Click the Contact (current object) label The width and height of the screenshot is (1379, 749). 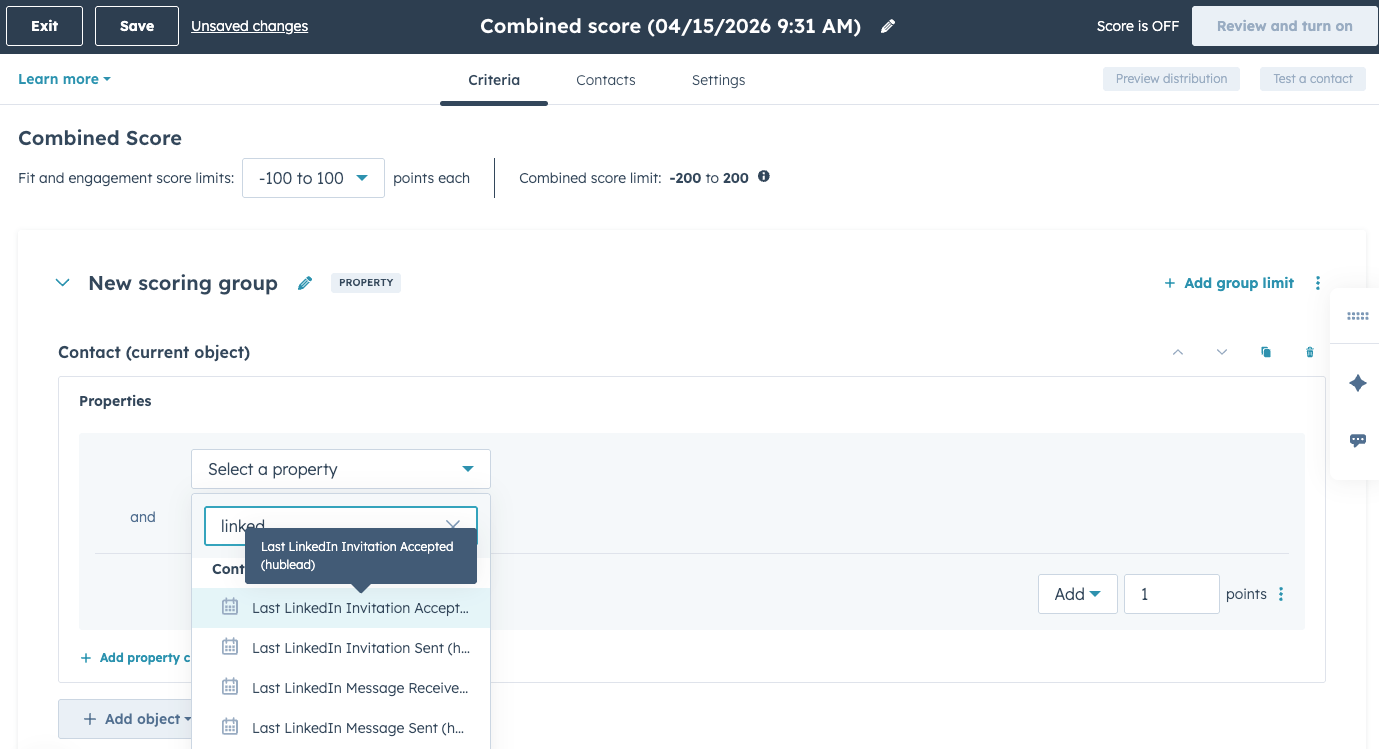tap(154, 352)
